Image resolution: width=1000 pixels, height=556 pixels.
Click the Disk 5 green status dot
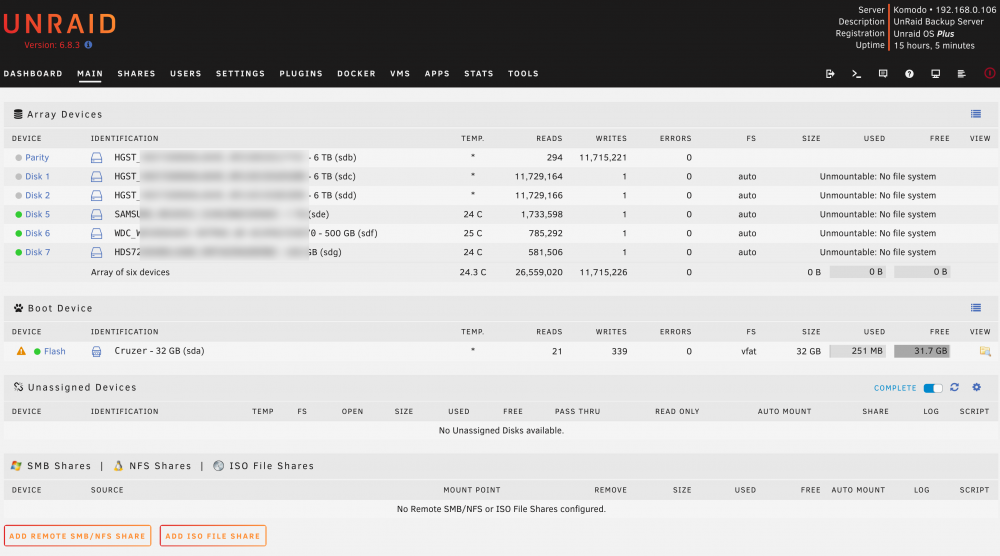click(x=18, y=215)
